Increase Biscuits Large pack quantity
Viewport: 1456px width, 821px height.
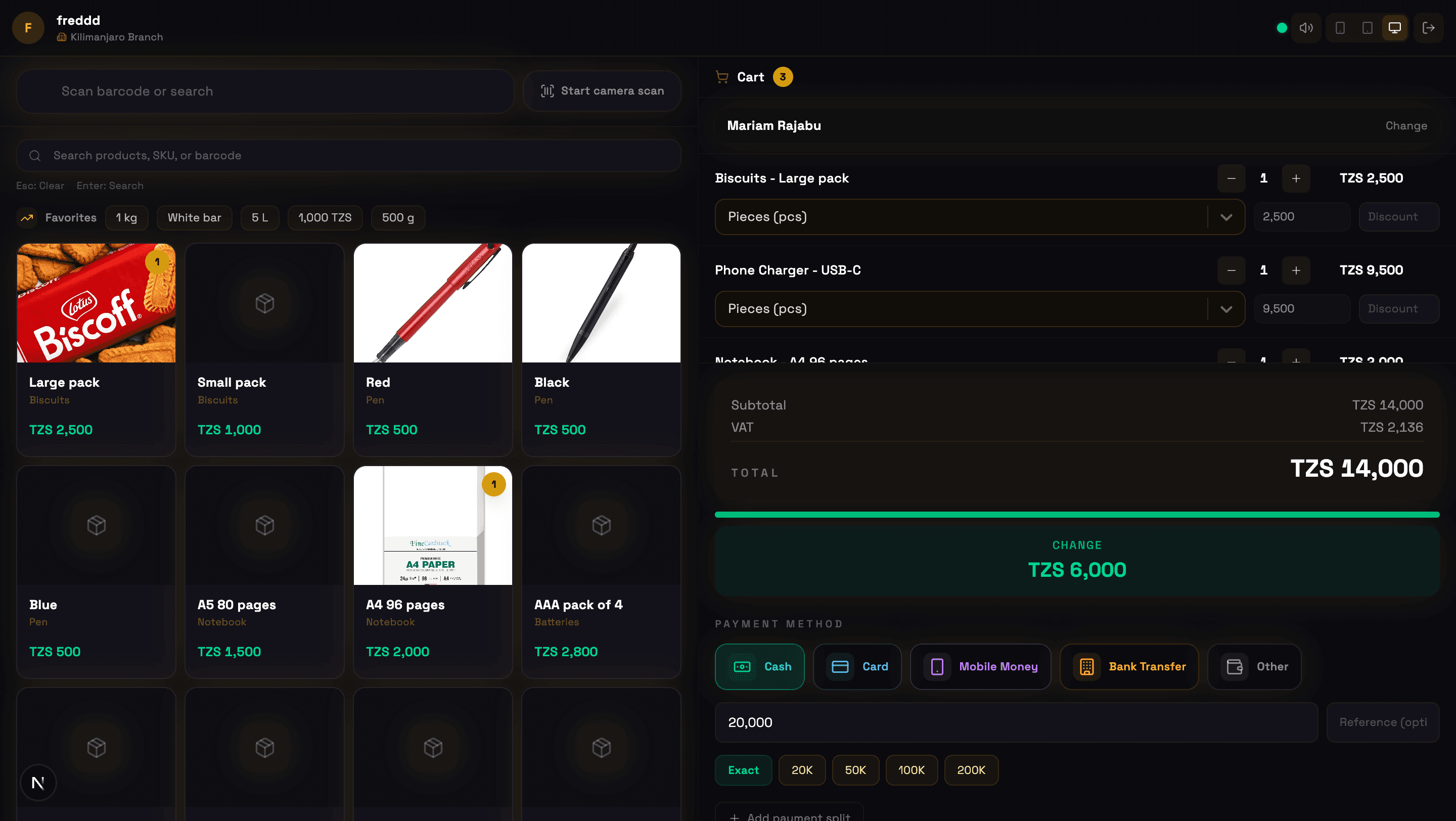tap(1296, 178)
